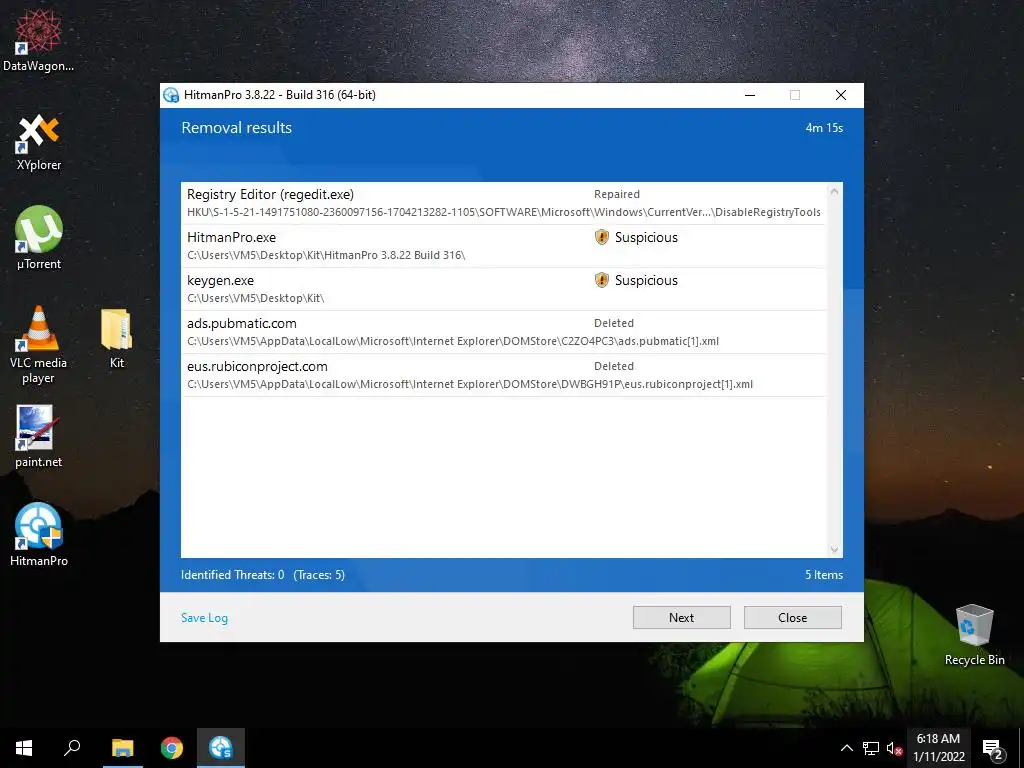Open File Explorer from the taskbar
This screenshot has height=768, width=1024.
click(x=122, y=748)
